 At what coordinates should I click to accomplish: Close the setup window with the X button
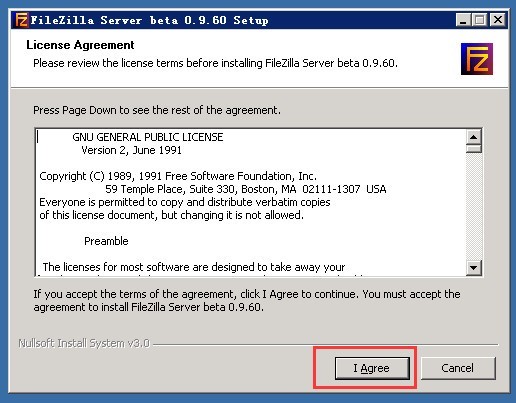(498, 20)
